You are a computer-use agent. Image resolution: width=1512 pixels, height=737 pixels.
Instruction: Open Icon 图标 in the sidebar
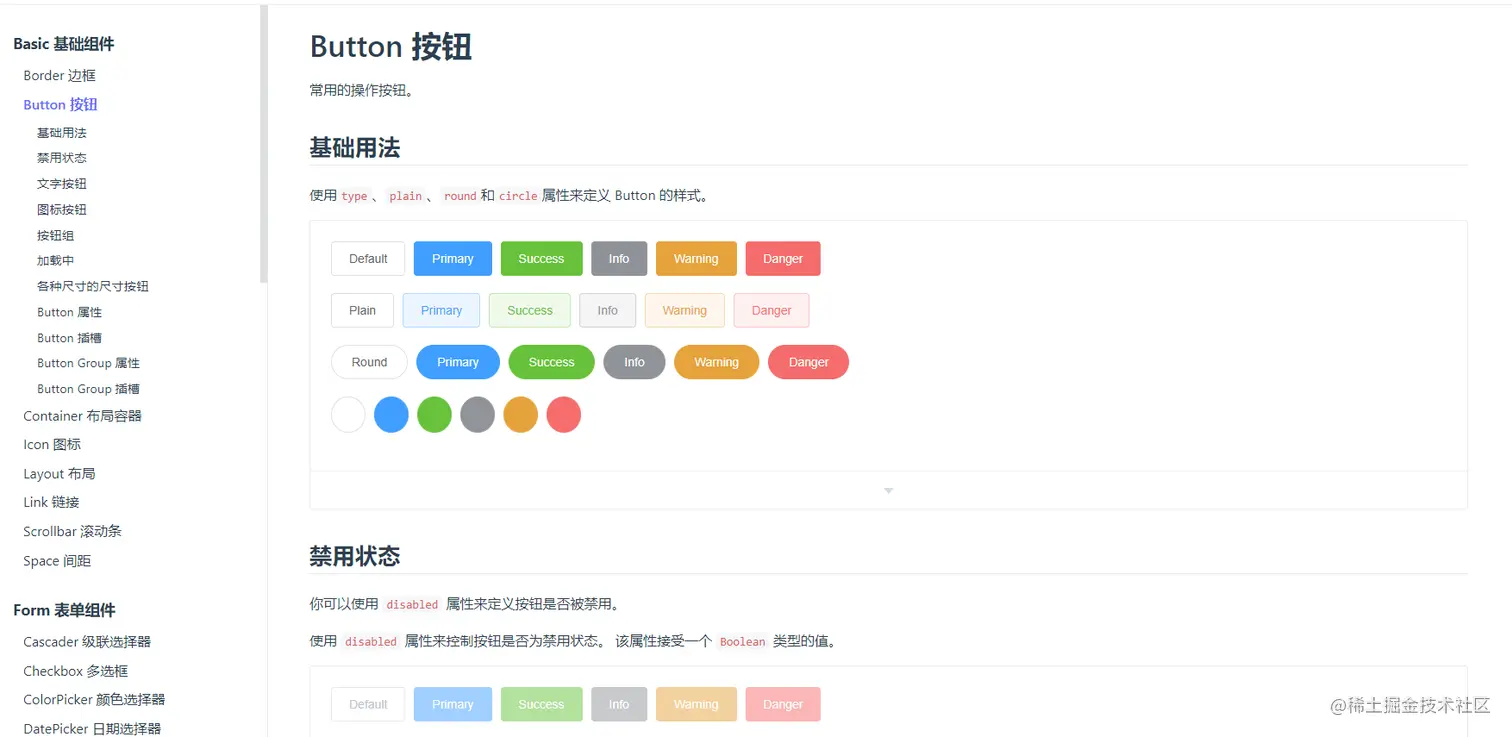tap(52, 444)
